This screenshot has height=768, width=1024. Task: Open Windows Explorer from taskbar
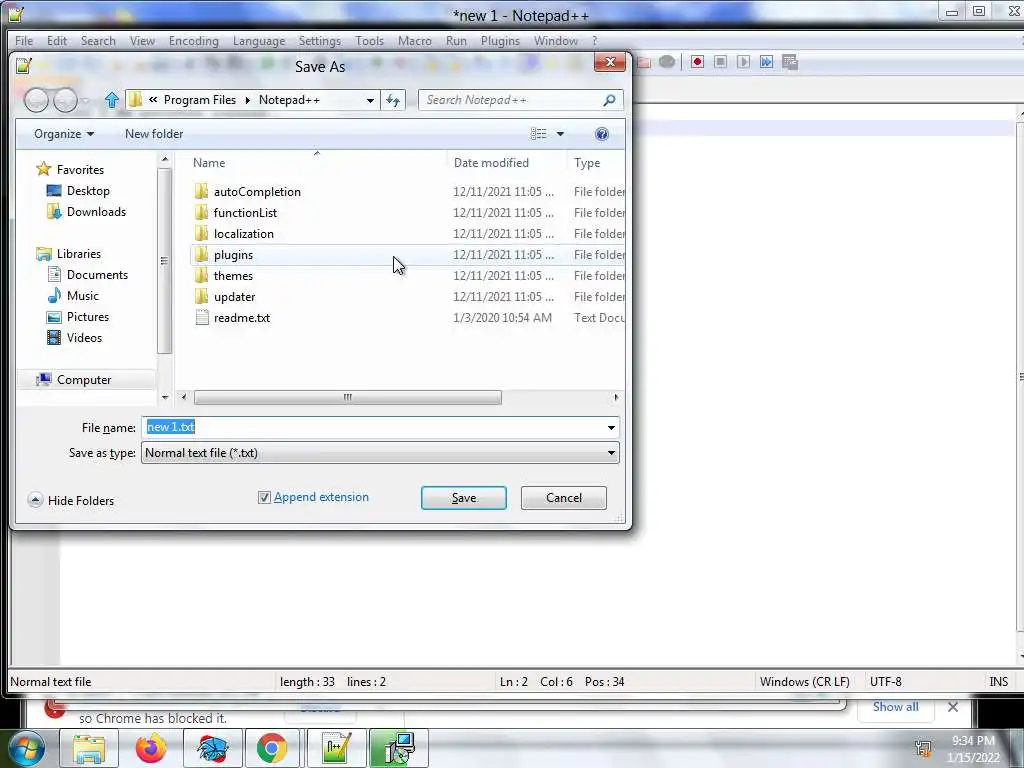89,748
